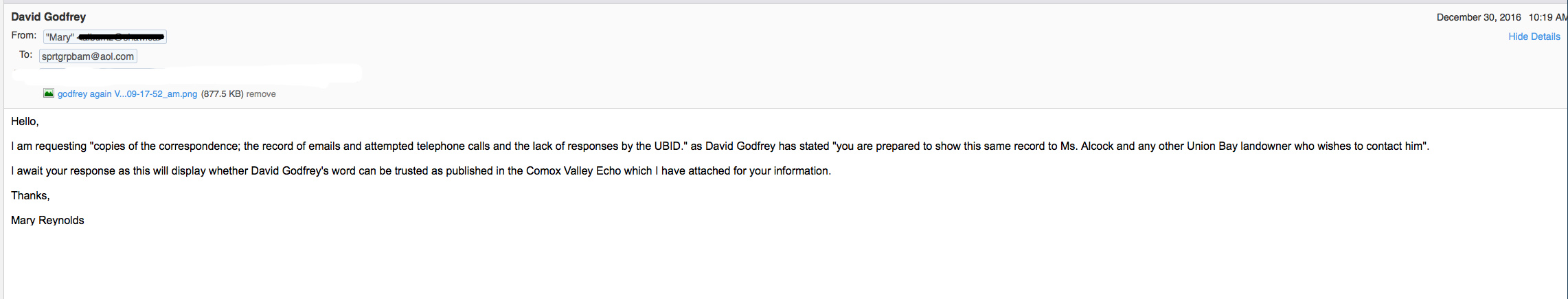The height and width of the screenshot is (299, 1568).
Task: Click the 10:19 AM timestamp
Action: (x=1547, y=17)
